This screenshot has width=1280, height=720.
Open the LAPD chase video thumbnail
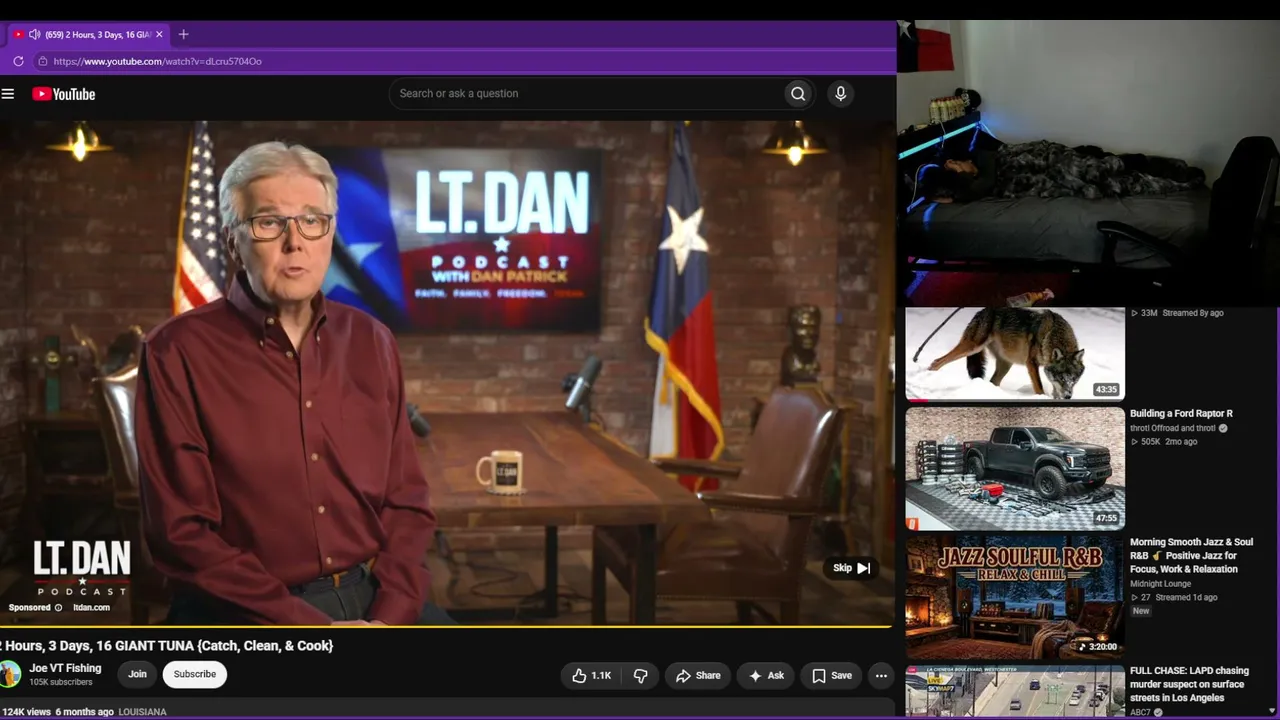pyautogui.click(x=1015, y=692)
